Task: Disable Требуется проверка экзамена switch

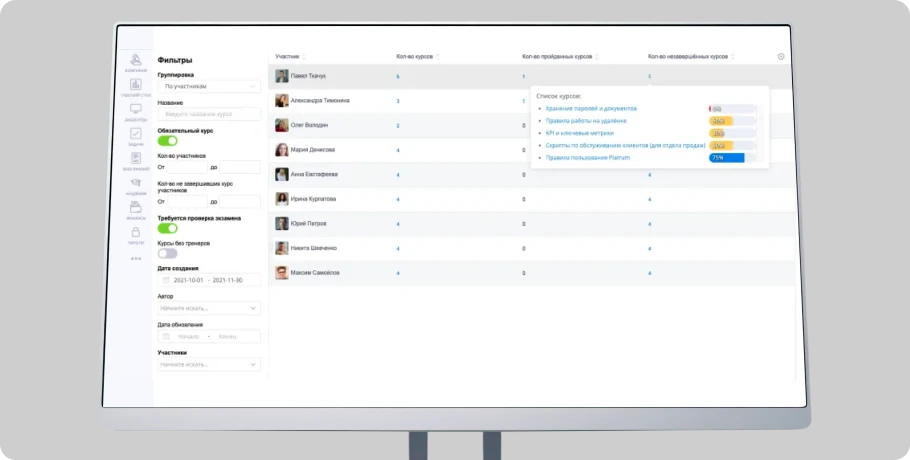Action: click(x=168, y=229)
